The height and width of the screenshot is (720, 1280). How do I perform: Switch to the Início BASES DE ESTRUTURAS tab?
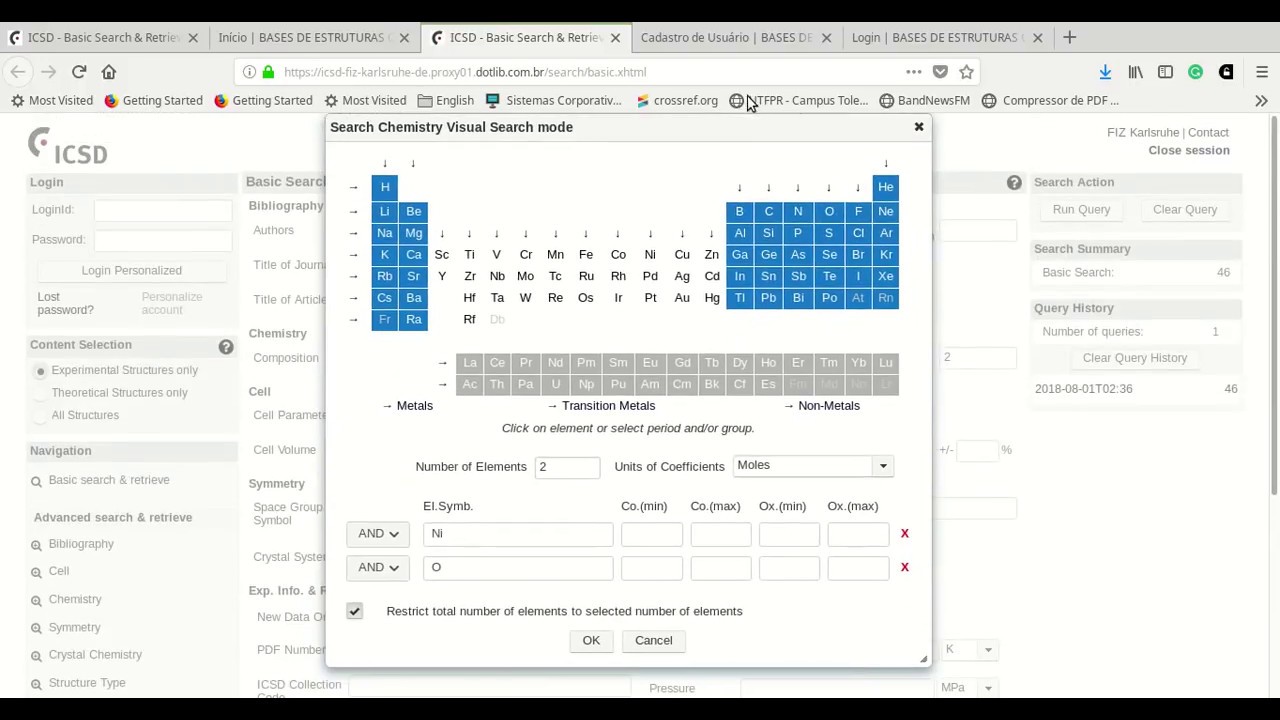pos(314,37)
